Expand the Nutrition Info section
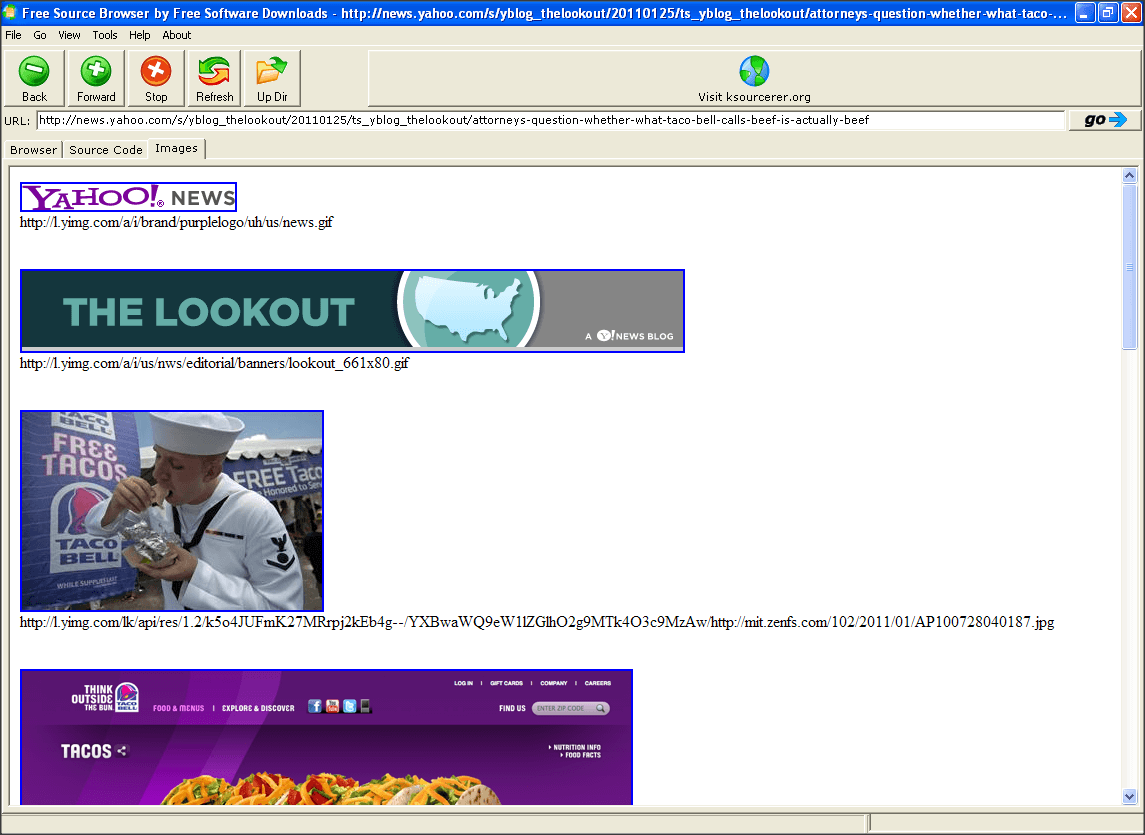The image size is (1145, 835). coord(576,745)
